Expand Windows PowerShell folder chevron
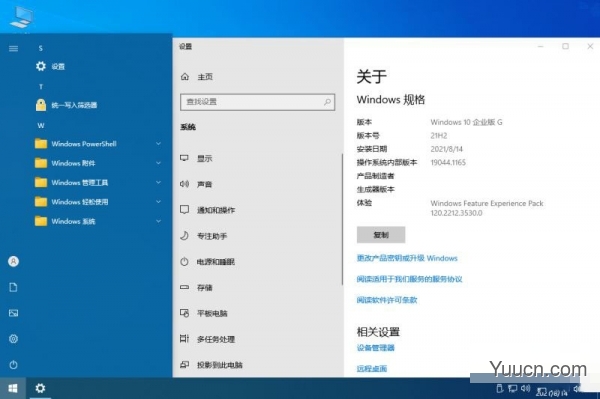The width and height of the screenshot is (600, 399). point(158,144)
